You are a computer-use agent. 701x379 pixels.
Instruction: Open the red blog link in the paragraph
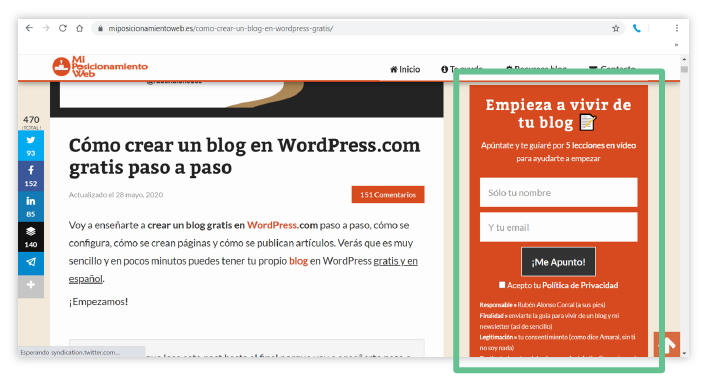tap(298, 261)
